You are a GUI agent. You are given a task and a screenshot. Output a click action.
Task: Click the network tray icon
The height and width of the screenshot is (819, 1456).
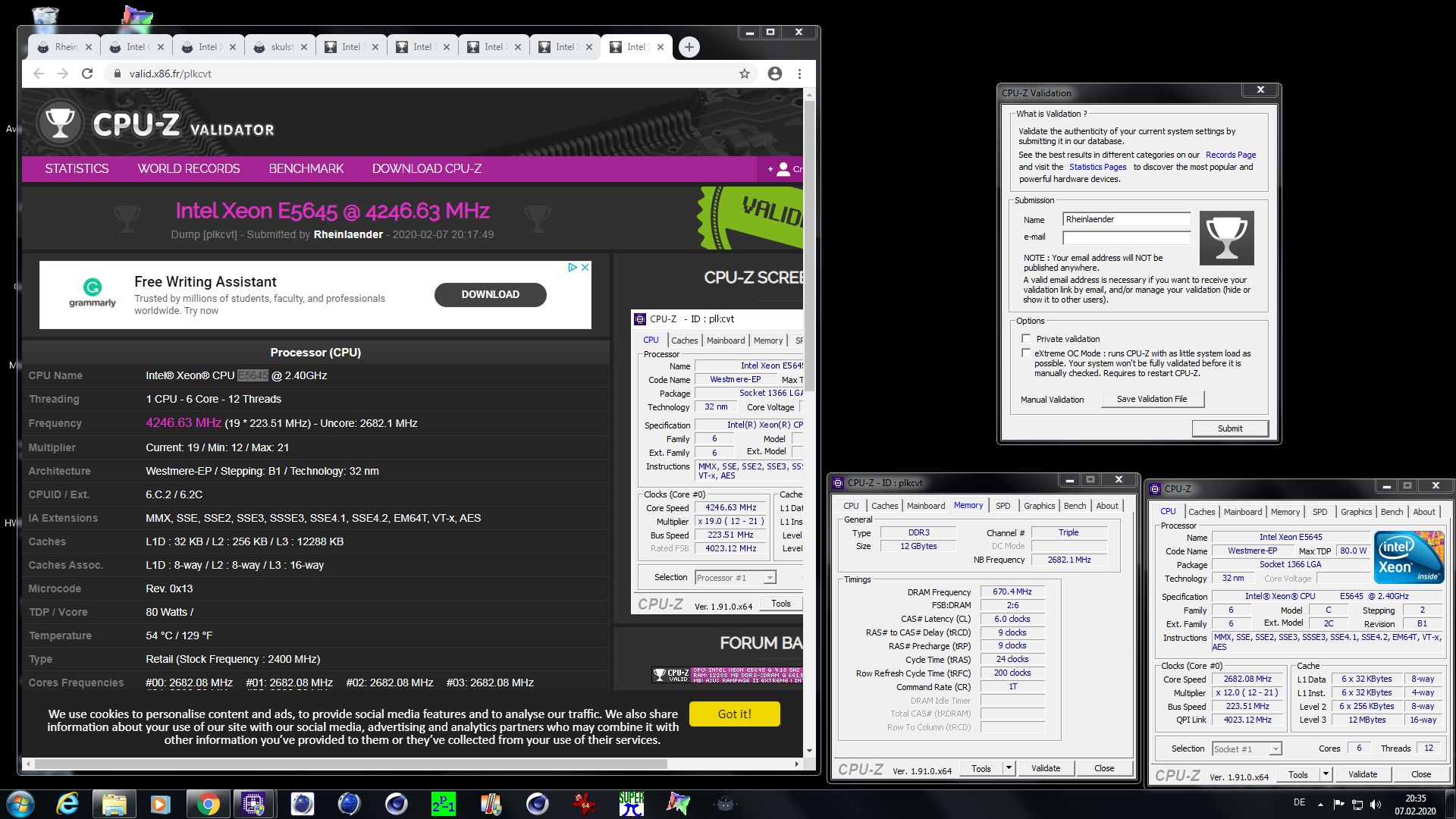click(1357, 804)
